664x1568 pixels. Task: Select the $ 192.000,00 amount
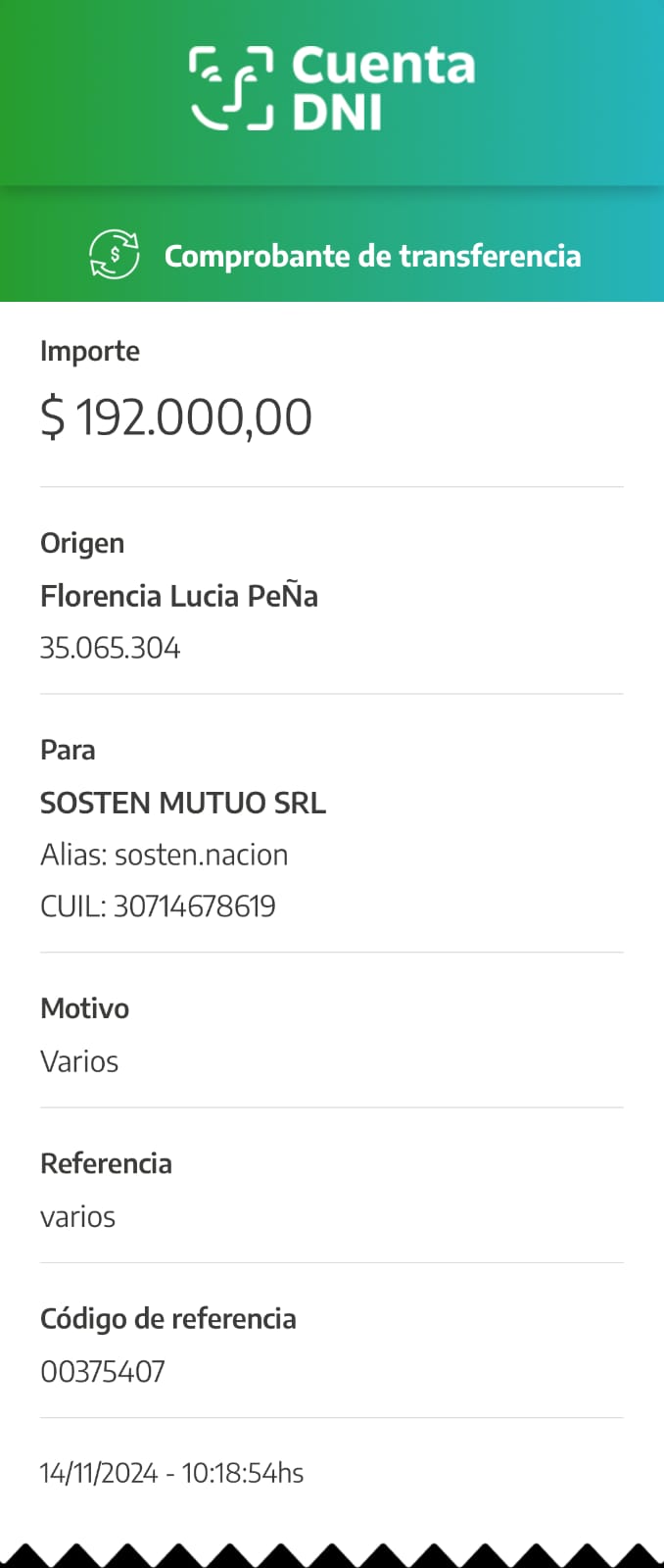176,416
